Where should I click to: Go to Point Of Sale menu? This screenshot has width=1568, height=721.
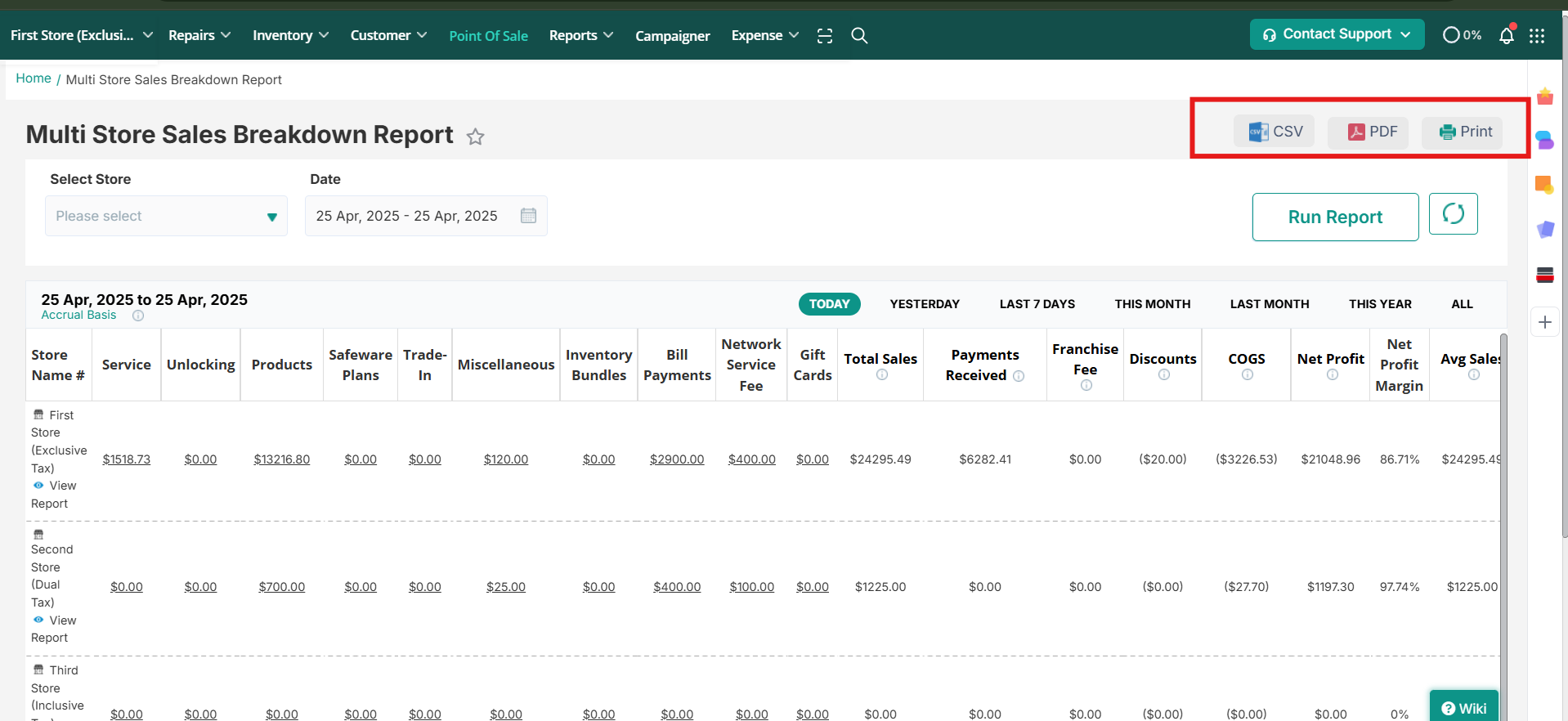click(488, 36)
